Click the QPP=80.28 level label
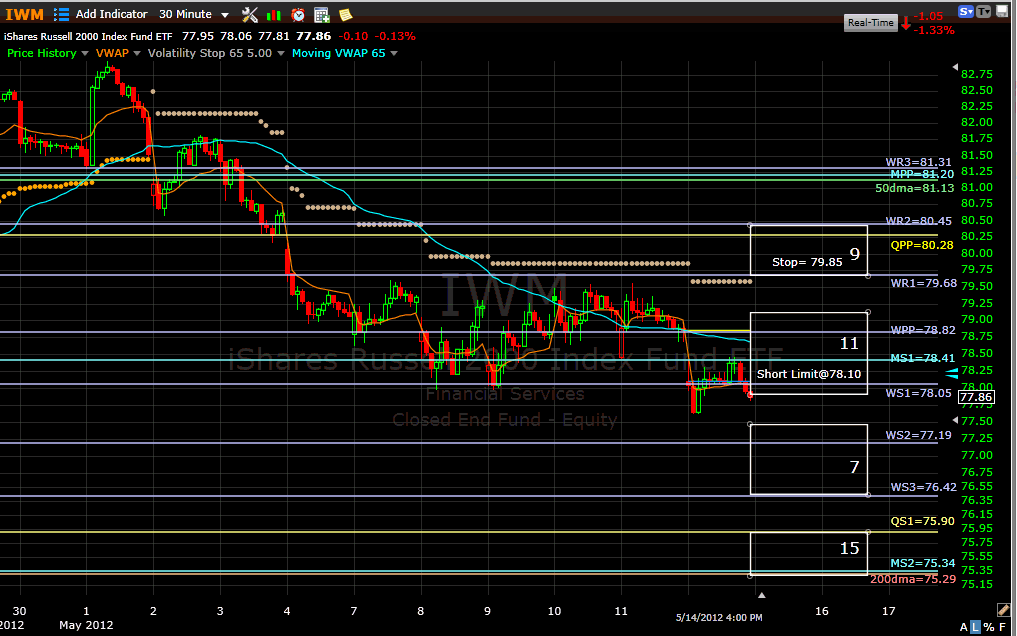Image resolution: width=1017 pixels, height=636 pixels. pyautogui.click(x=922, y=245)
